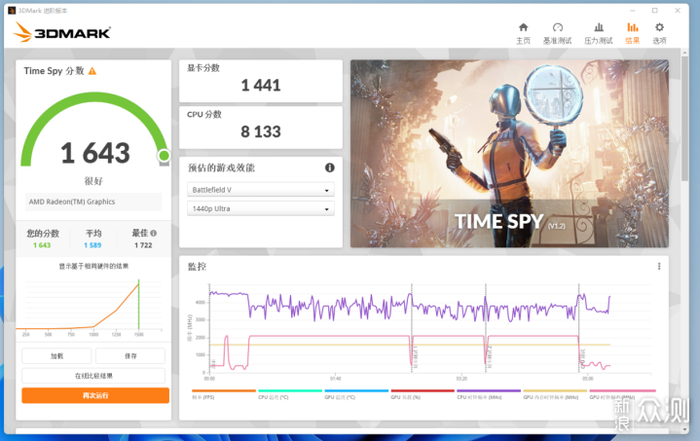
Task: Click the vertical scrollbar of the results page
Action: [x=685, y=118]
